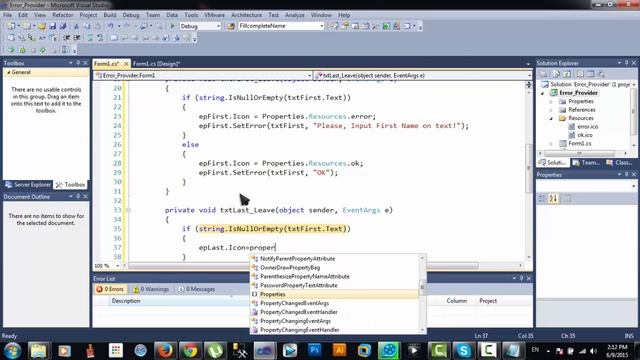Collapse the Resources folder node
The image size is (640, 360).
coord(551,118)
